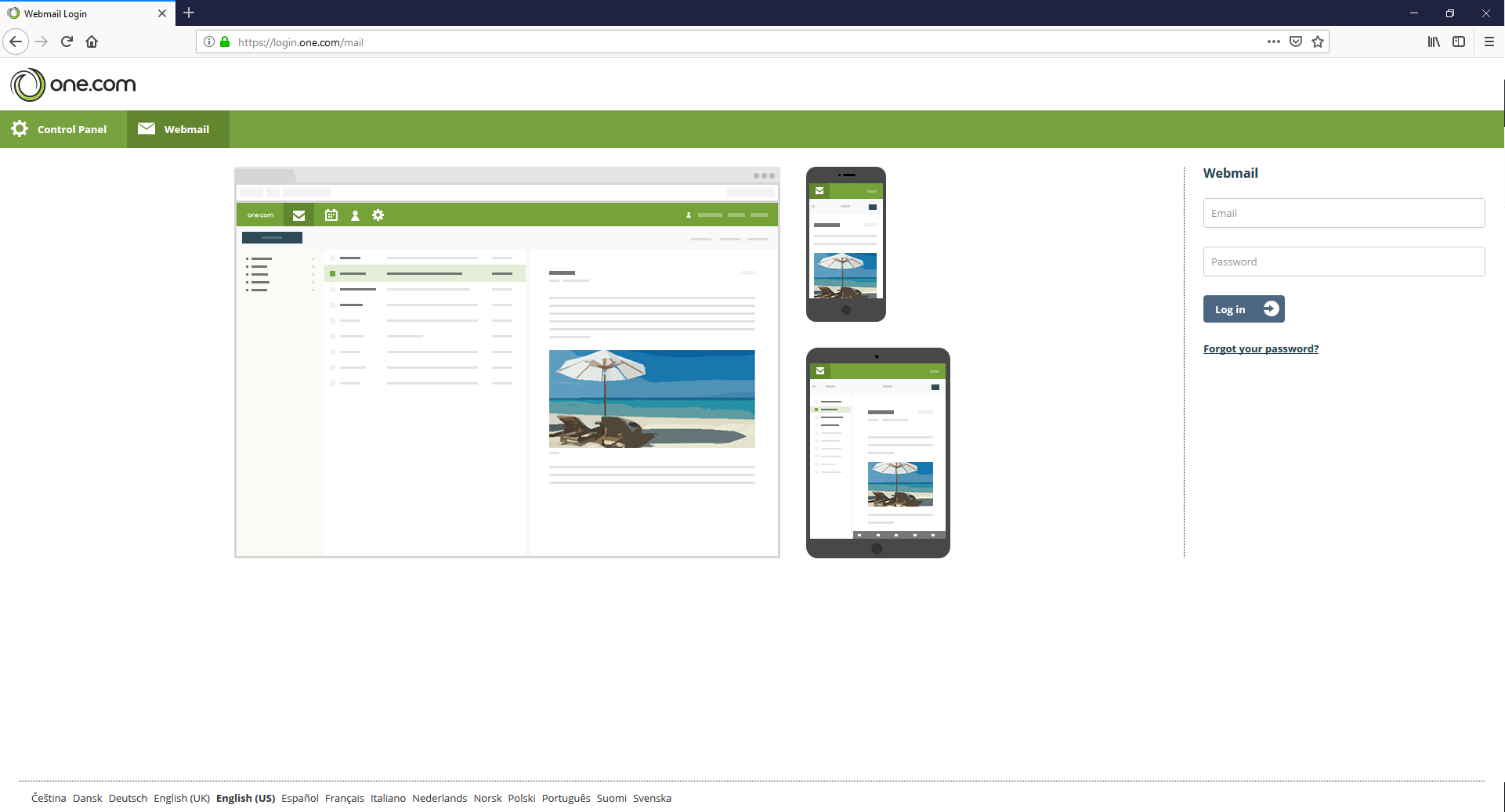The image size is (1505, 812).
Task: Select the Webmail Login browser tab
Action: (78, 13)
